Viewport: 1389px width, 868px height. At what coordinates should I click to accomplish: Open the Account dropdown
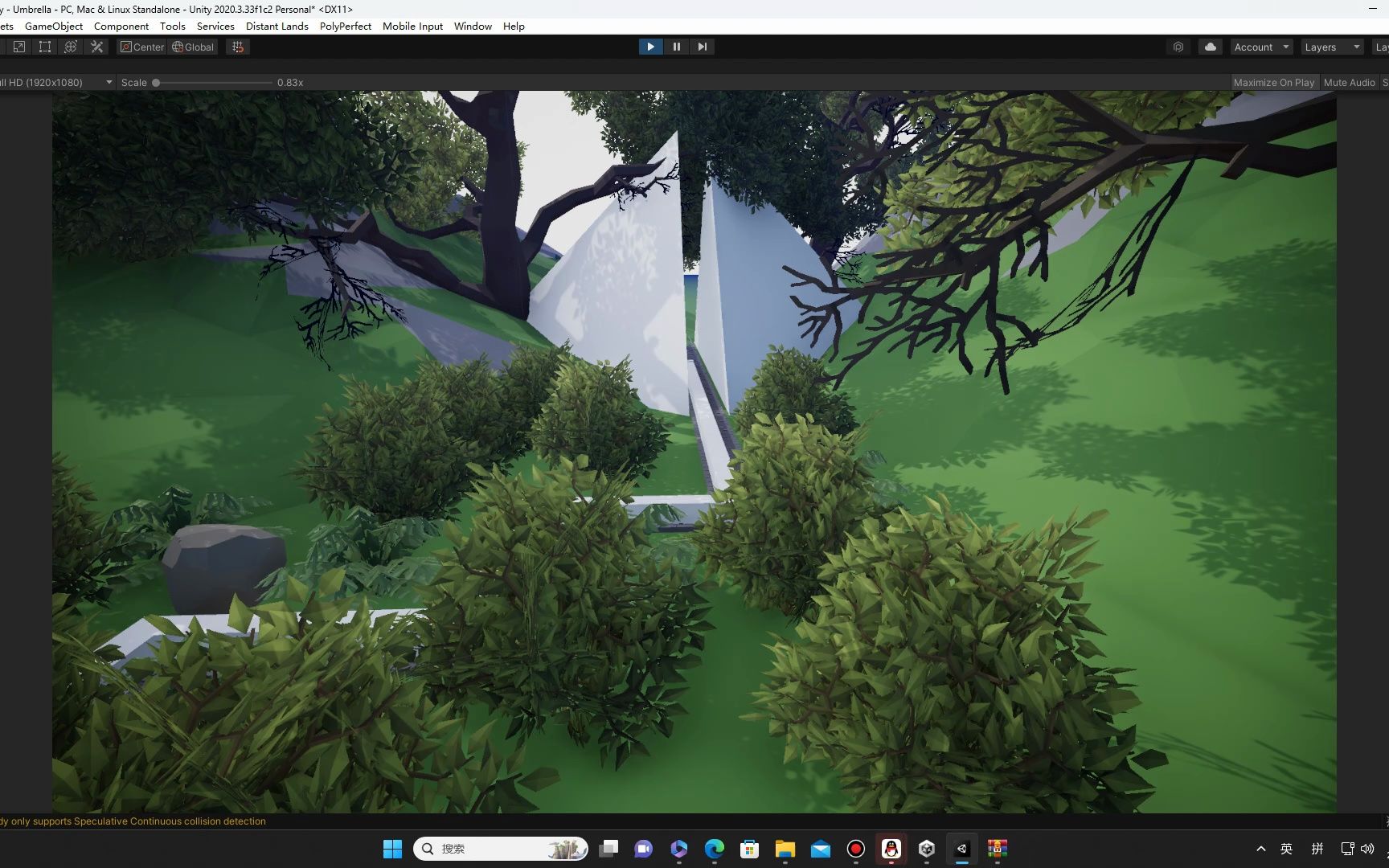pyautogui.click(x=1261, y=47)
